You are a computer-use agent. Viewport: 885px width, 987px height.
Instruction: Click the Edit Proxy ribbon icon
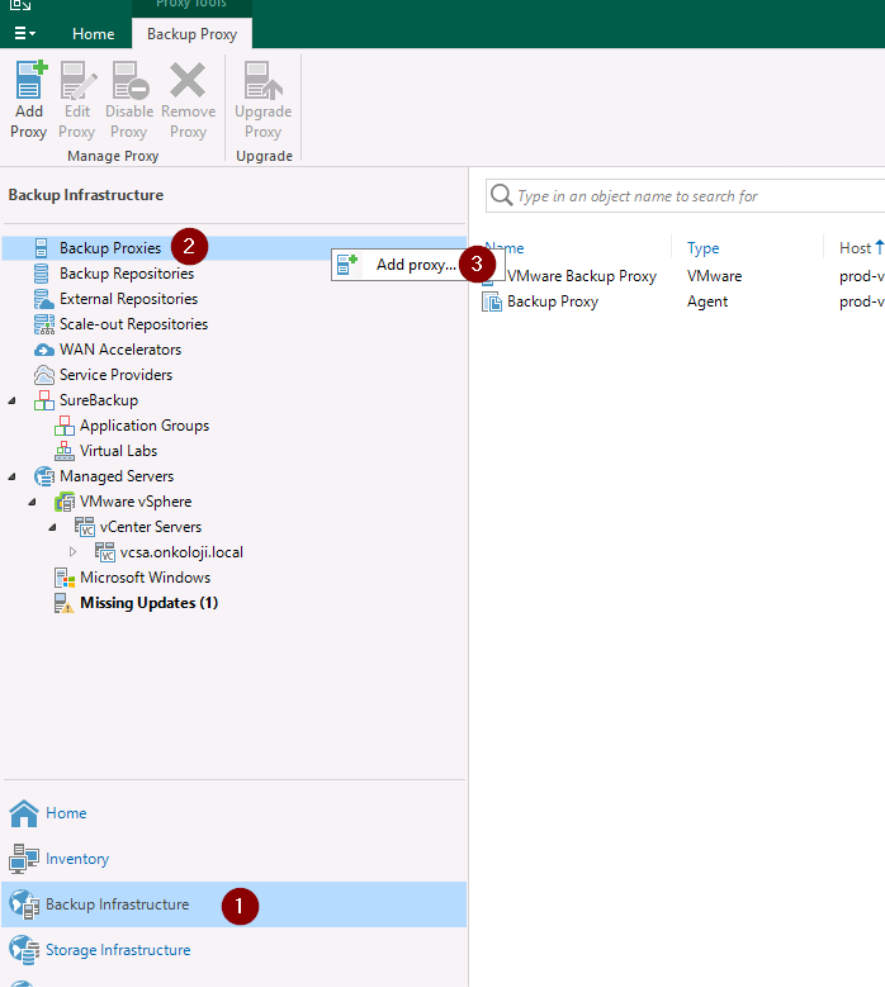tap(78, 80)
